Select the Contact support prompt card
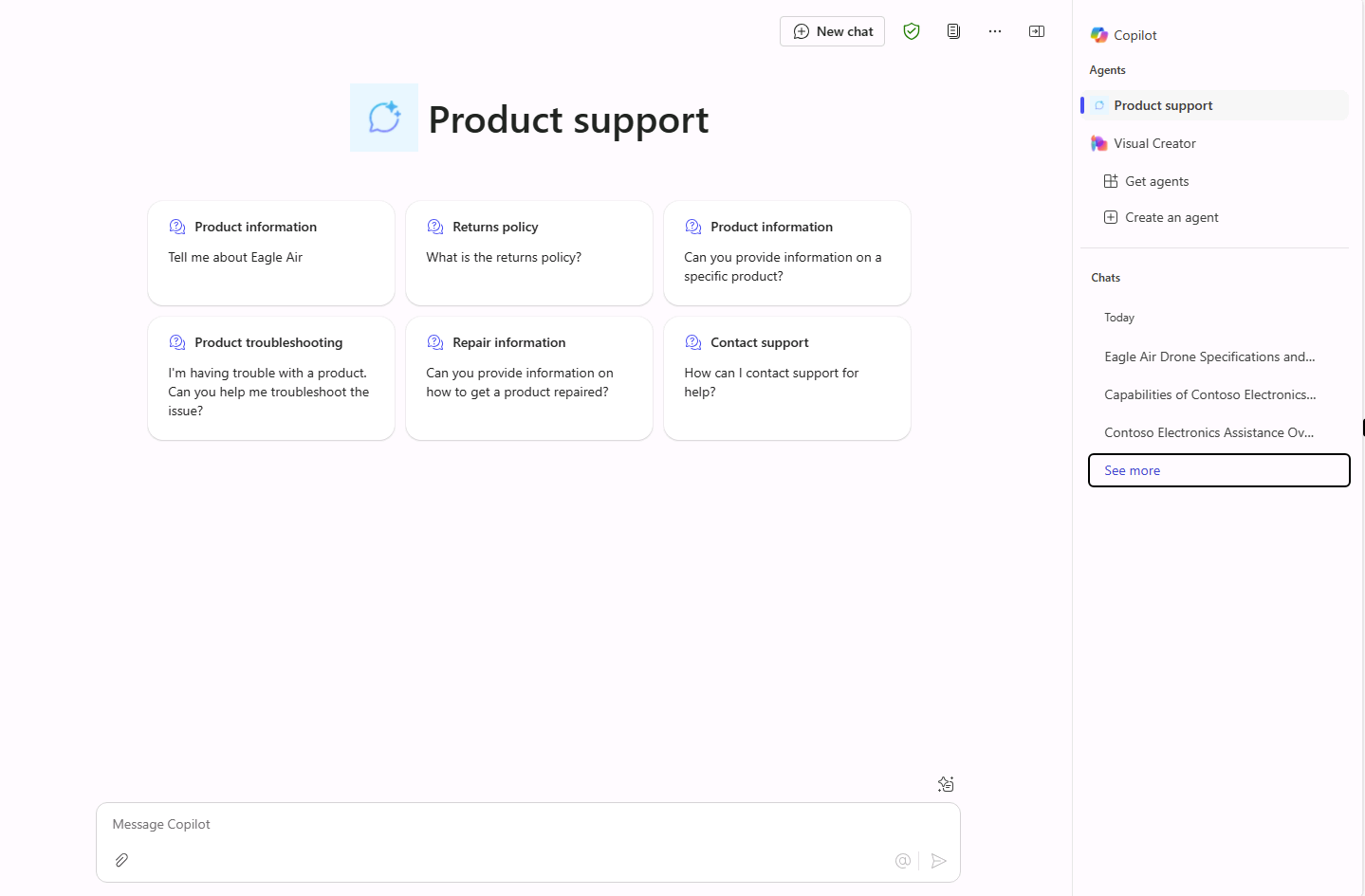Screen dimensions: 1365x896 click(787, 378)
